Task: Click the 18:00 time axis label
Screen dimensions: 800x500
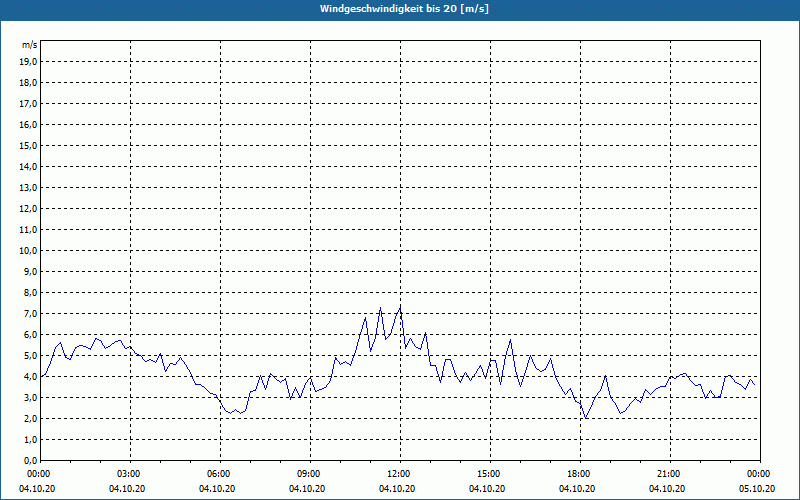Action: pyautogui.click(x=578, y=473)
